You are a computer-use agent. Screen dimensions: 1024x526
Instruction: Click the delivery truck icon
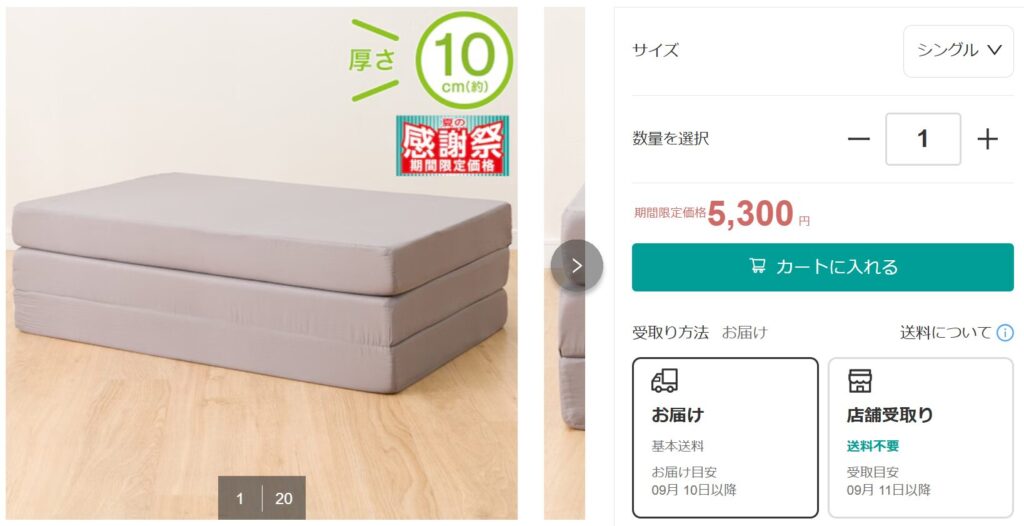pos(664,380)
